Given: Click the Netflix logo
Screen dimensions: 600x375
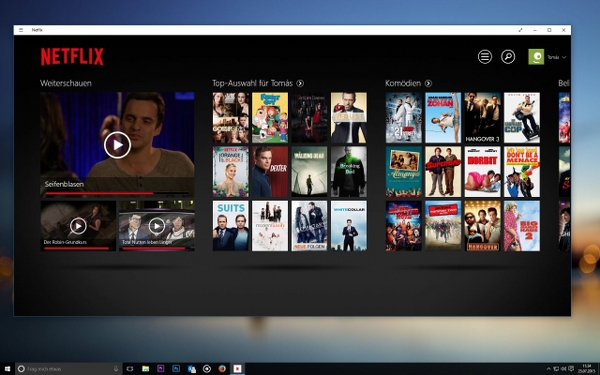Looking at the screenshot, I should 72,57.
